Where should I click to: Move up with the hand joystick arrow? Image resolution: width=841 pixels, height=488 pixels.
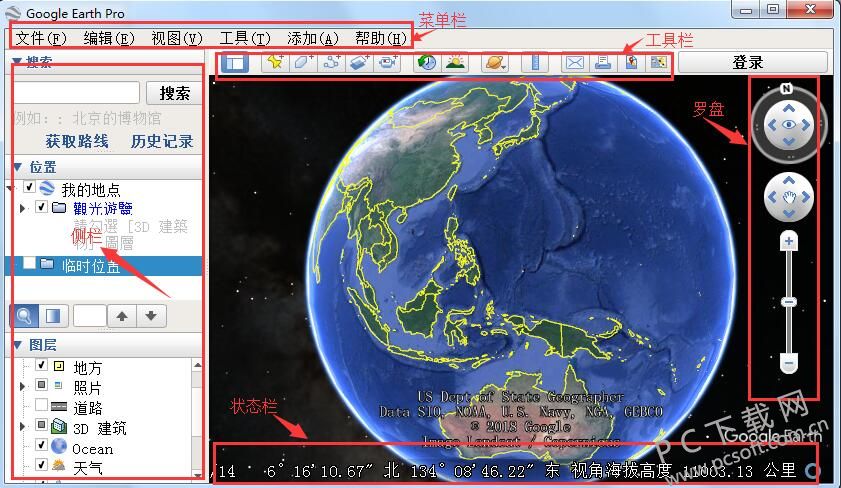click(x=788, y=180)
